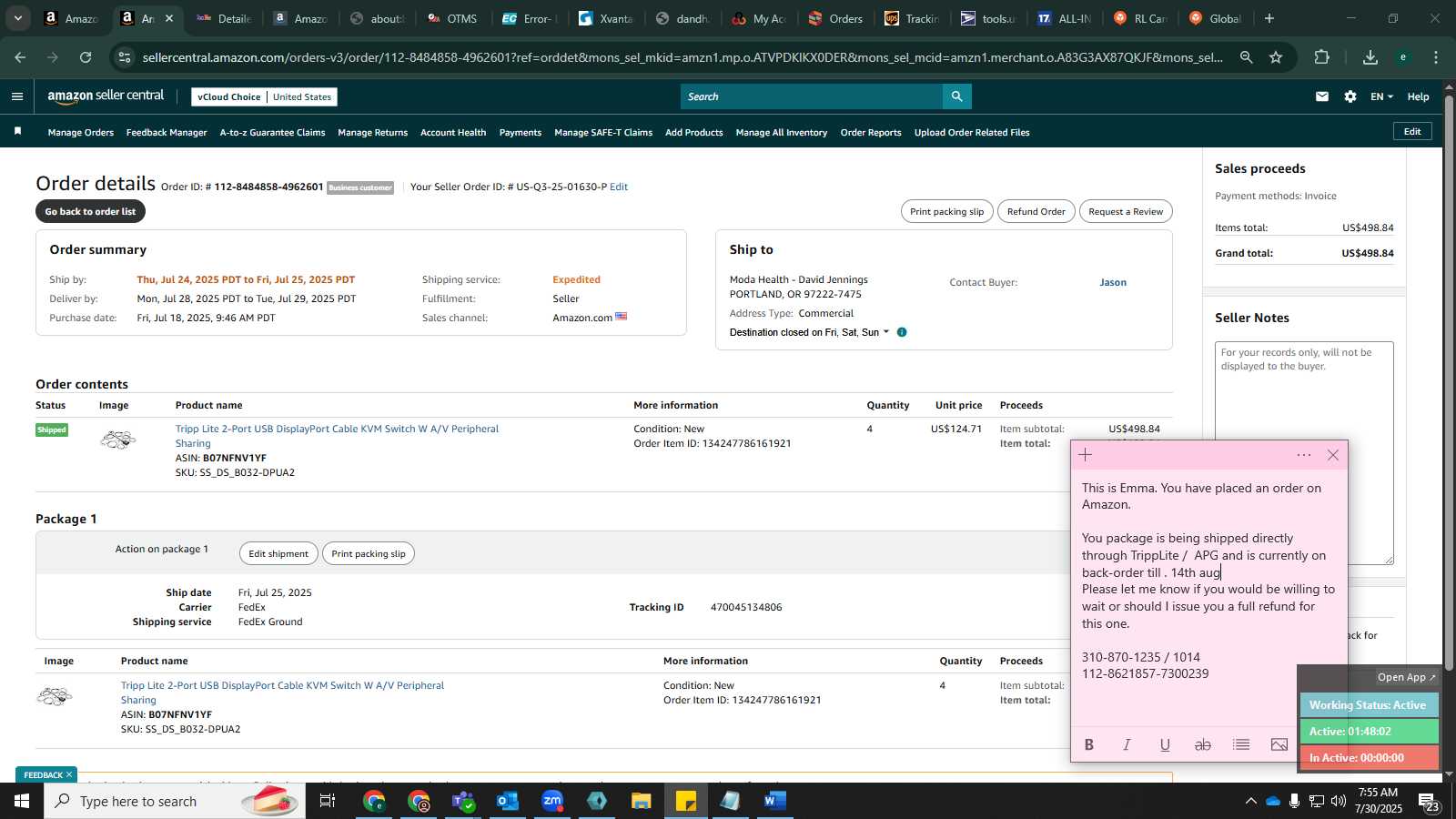Add a new sticky note
Image resolution: width=1456 pixels, height=819 pixels.
(1085, 455)
